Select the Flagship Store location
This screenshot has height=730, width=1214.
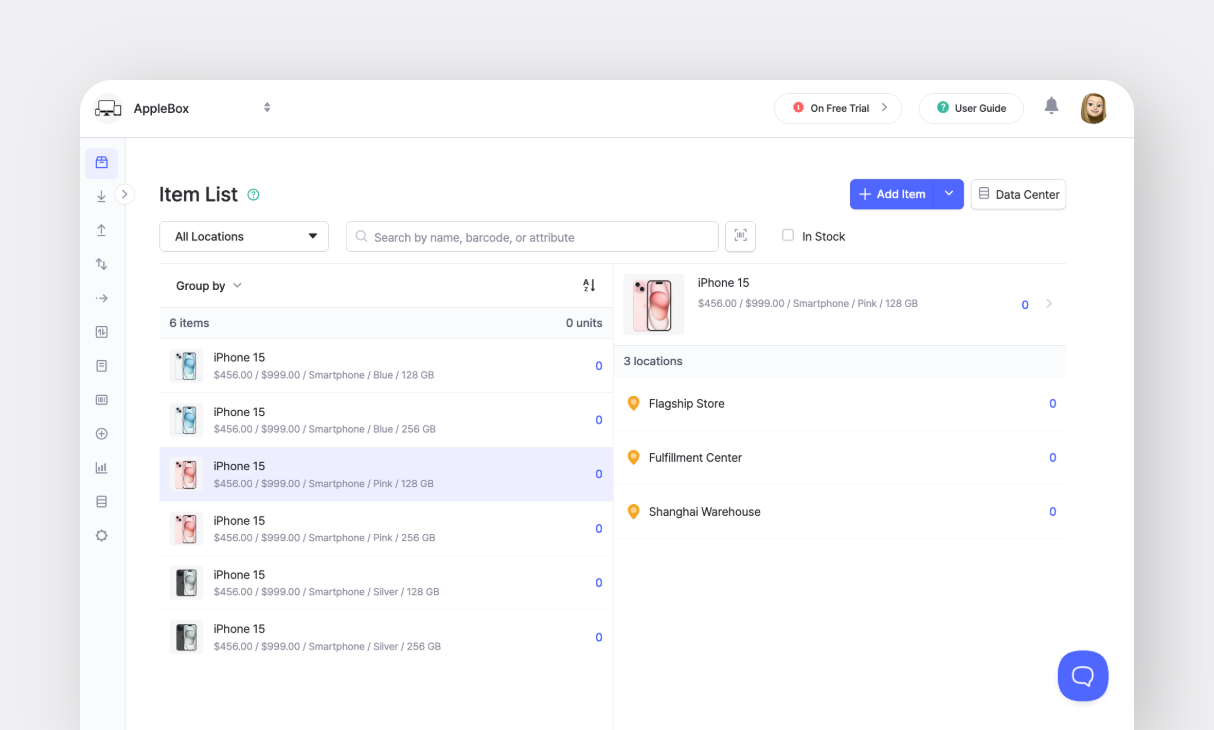(x=840, y=404)
